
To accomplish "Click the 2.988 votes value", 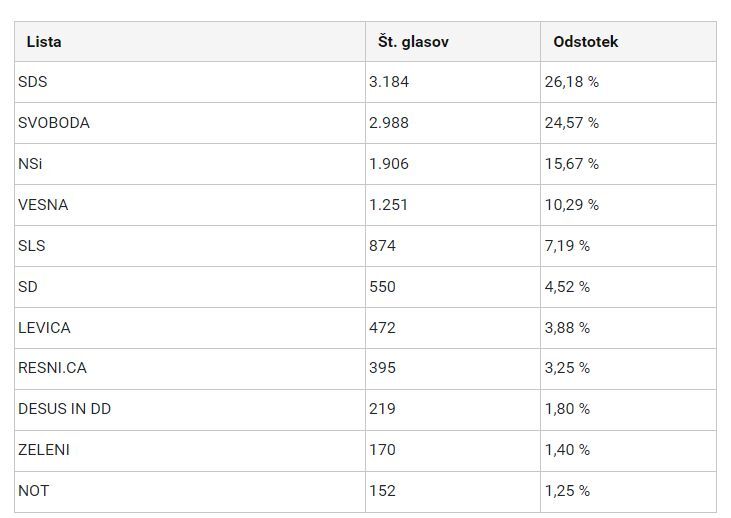I will [389, 123].
